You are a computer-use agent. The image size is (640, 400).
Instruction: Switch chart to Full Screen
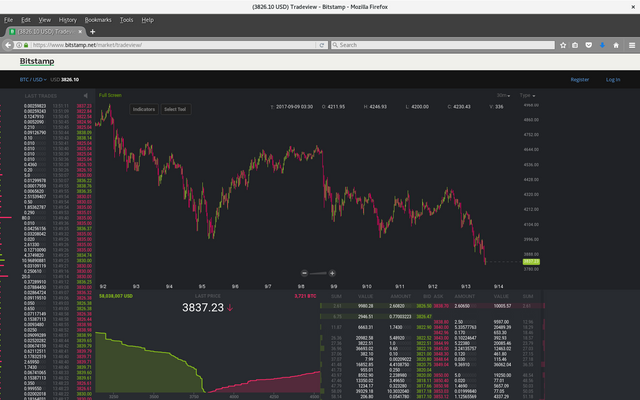coord(110,95)
